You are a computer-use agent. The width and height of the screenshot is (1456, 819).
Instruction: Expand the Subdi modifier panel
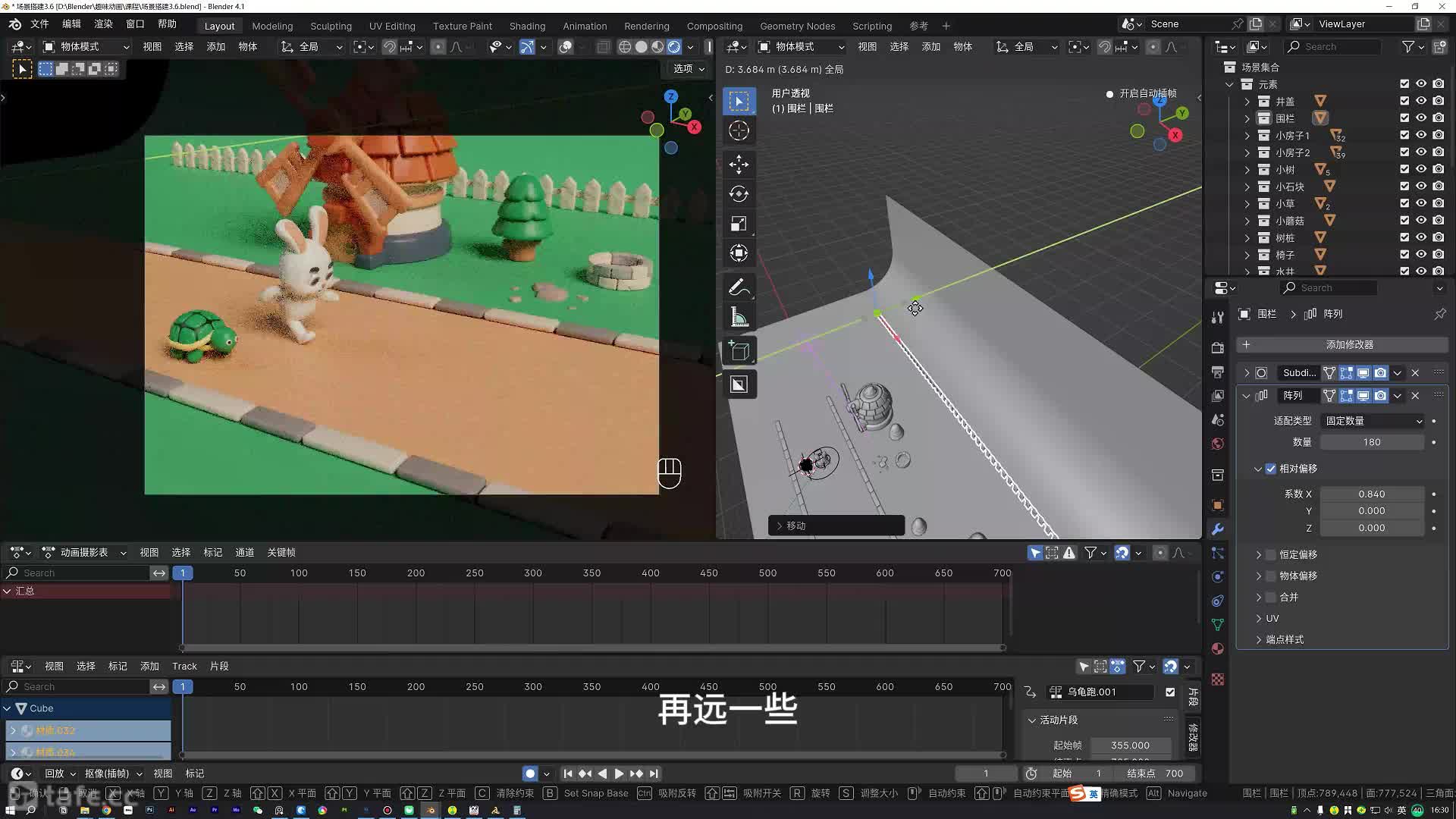[x=1246, y=373]
